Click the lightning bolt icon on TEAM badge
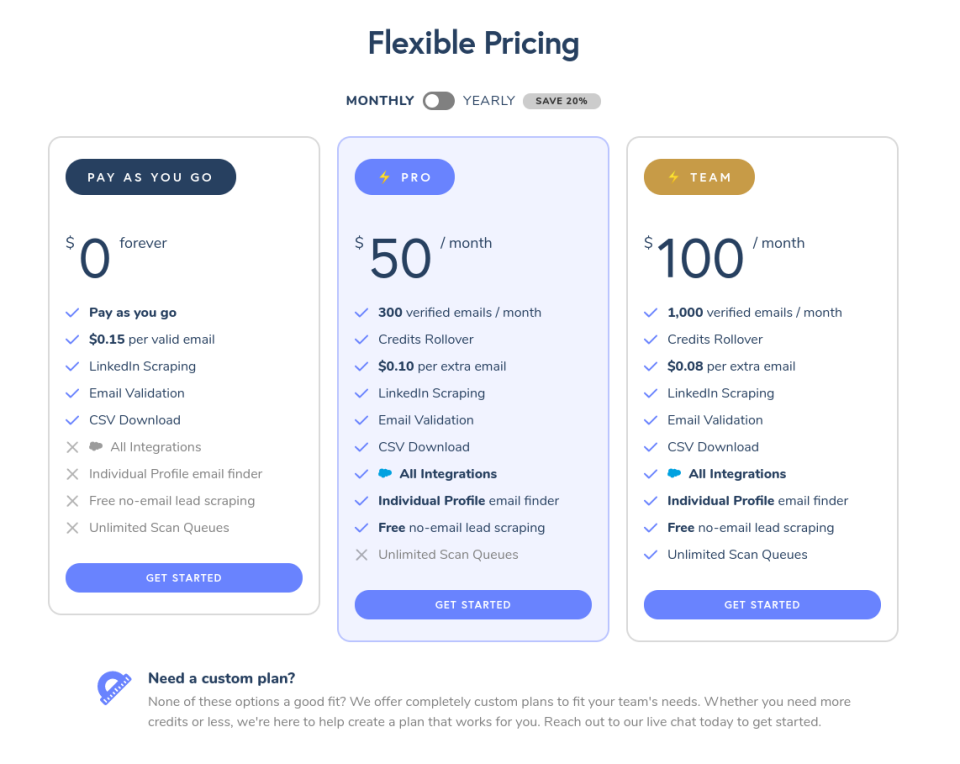The image size is (960, 764). (673, 177)
